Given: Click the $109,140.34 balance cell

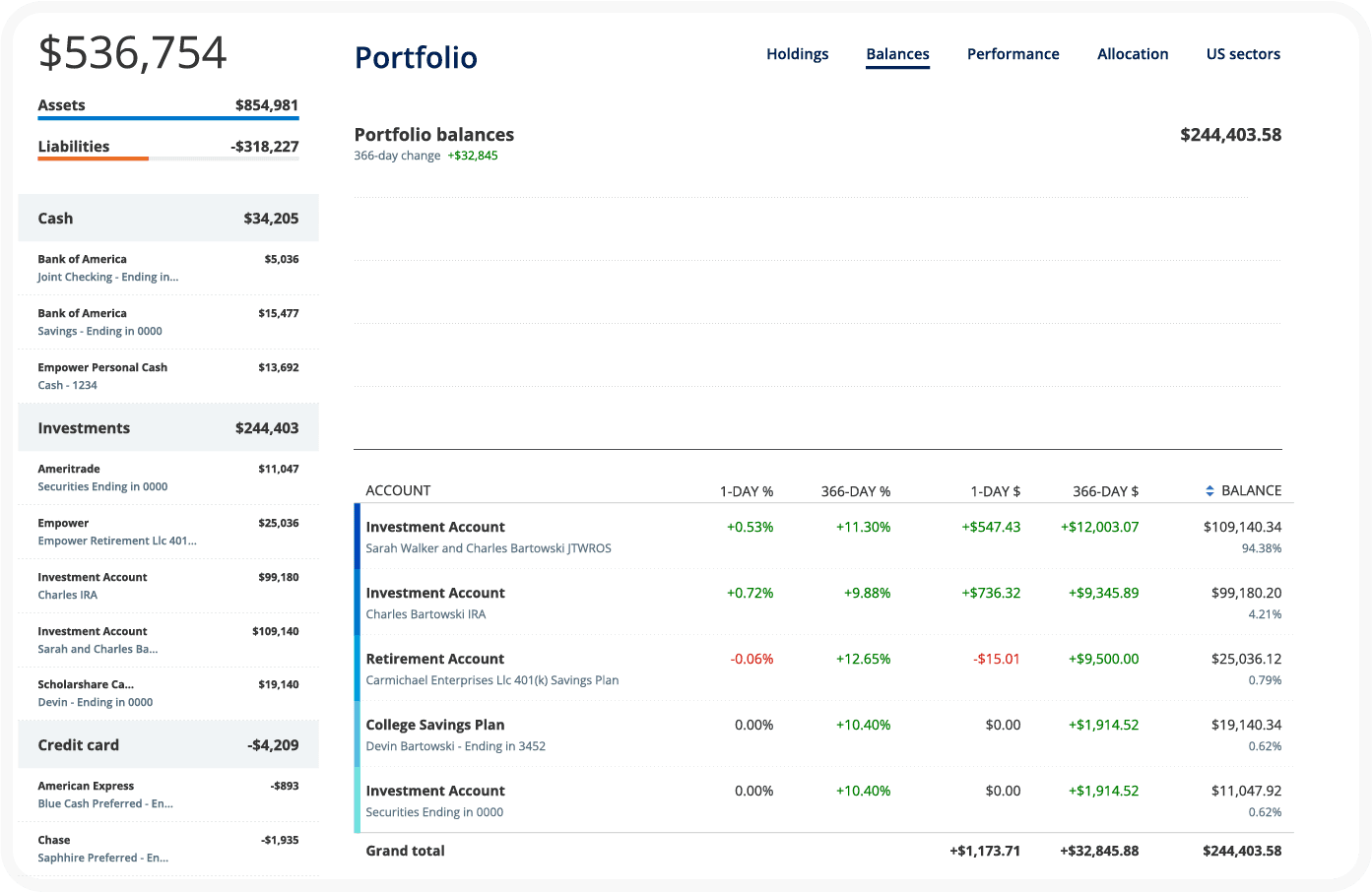Looking at the screenshot, I should (x=1242, y=527).
